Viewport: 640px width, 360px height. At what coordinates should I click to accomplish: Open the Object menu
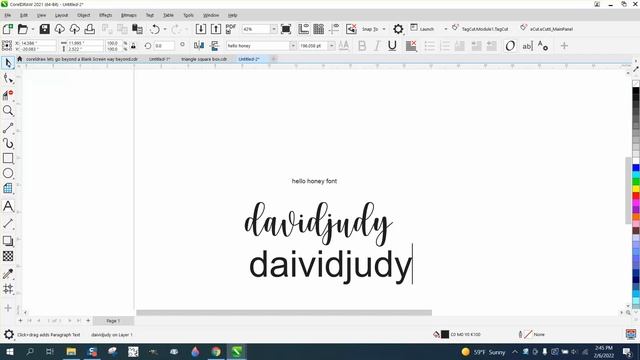pyautogui.click(x=84, y=15)
